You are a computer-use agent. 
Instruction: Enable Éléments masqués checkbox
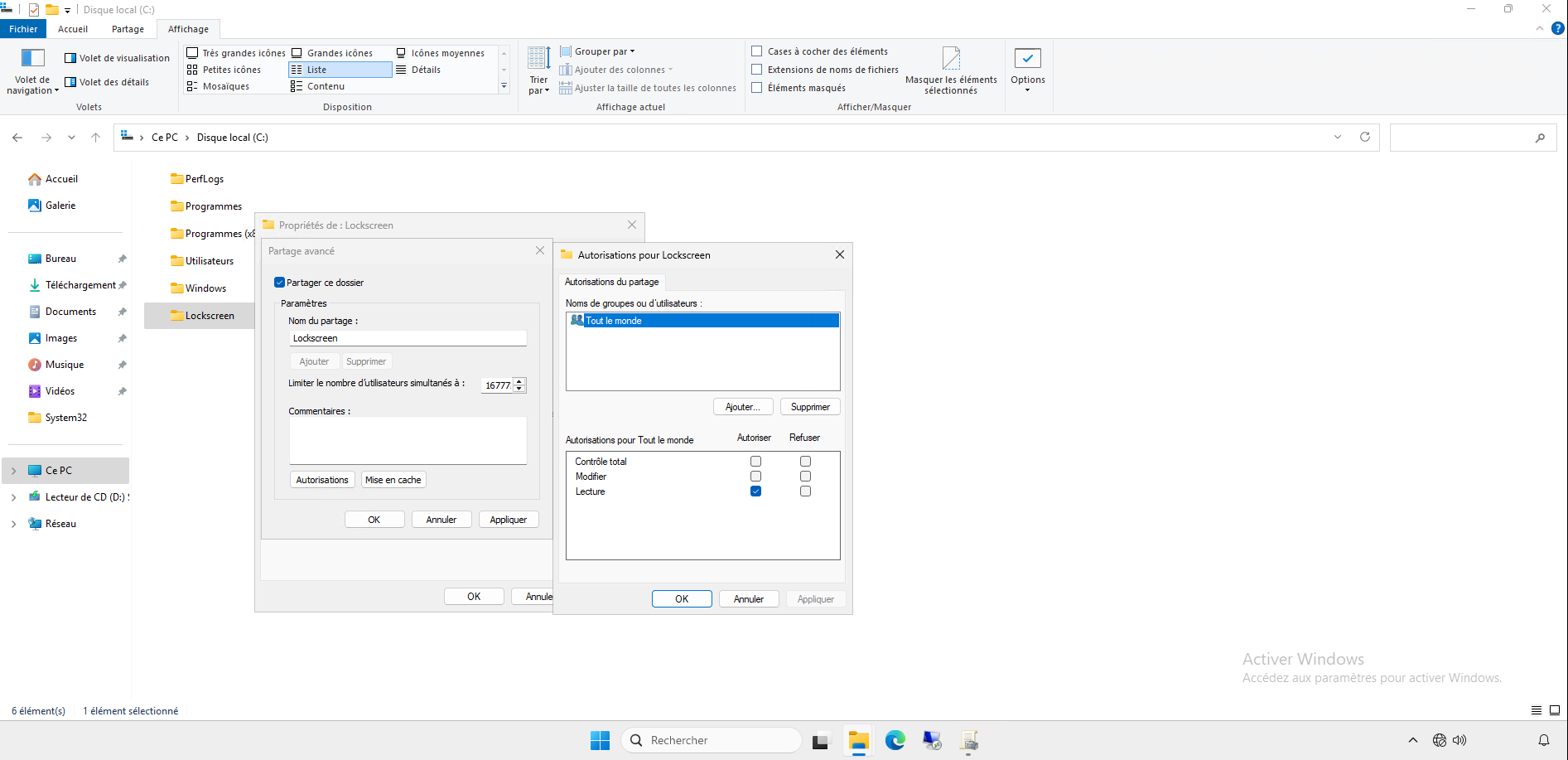point(757,88)
